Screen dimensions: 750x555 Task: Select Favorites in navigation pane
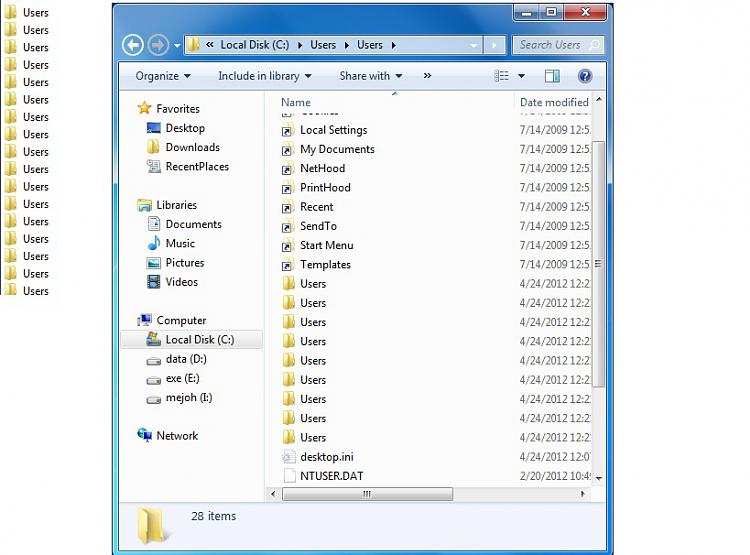177,109
